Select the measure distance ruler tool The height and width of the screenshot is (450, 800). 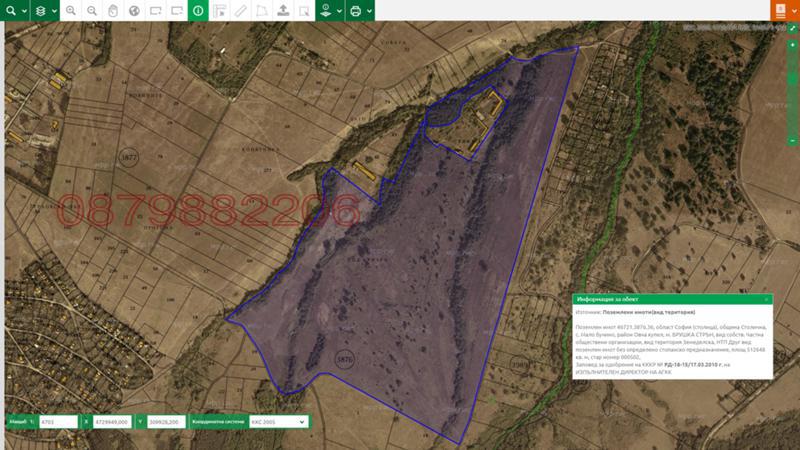click(240, 11)
